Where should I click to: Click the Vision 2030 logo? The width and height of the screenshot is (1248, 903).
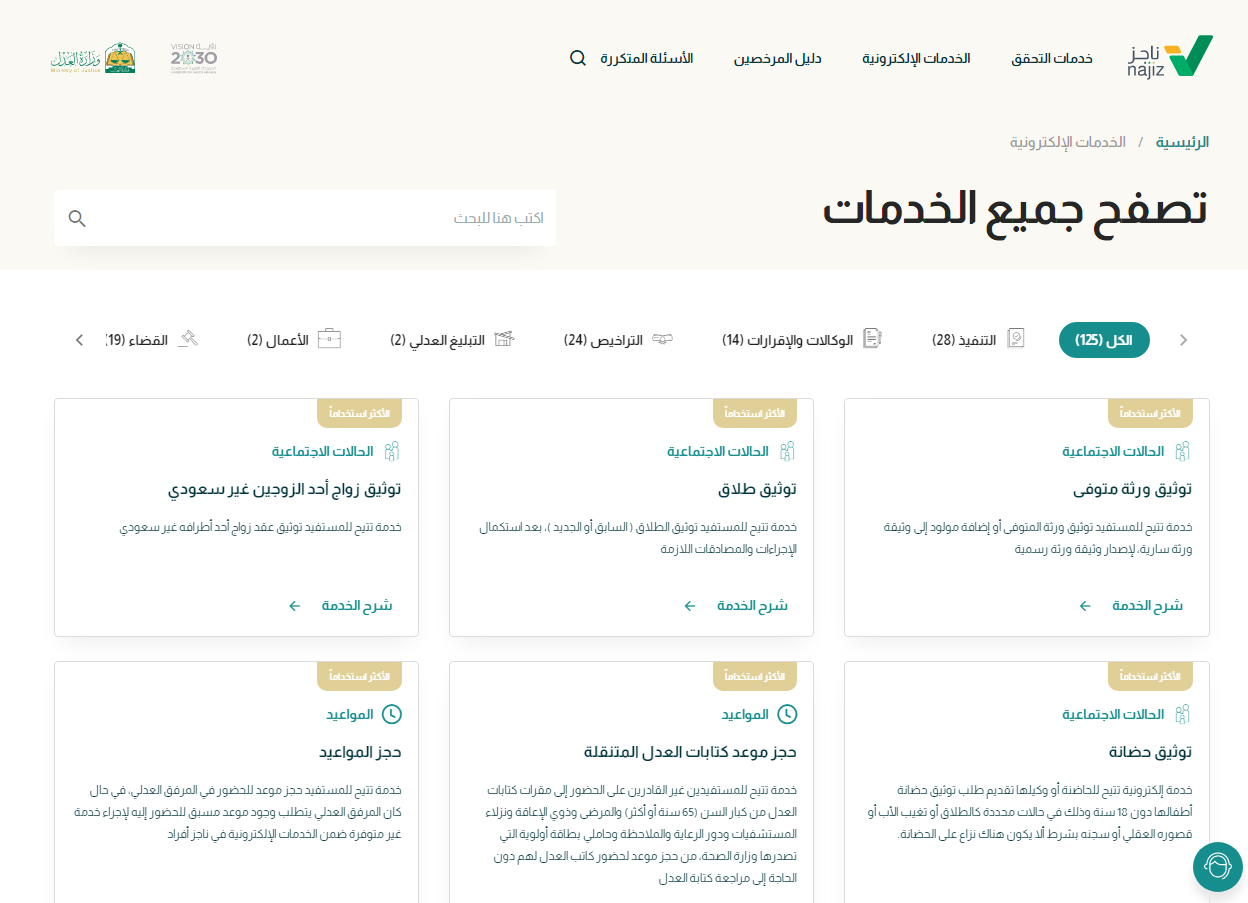point(194,58)
